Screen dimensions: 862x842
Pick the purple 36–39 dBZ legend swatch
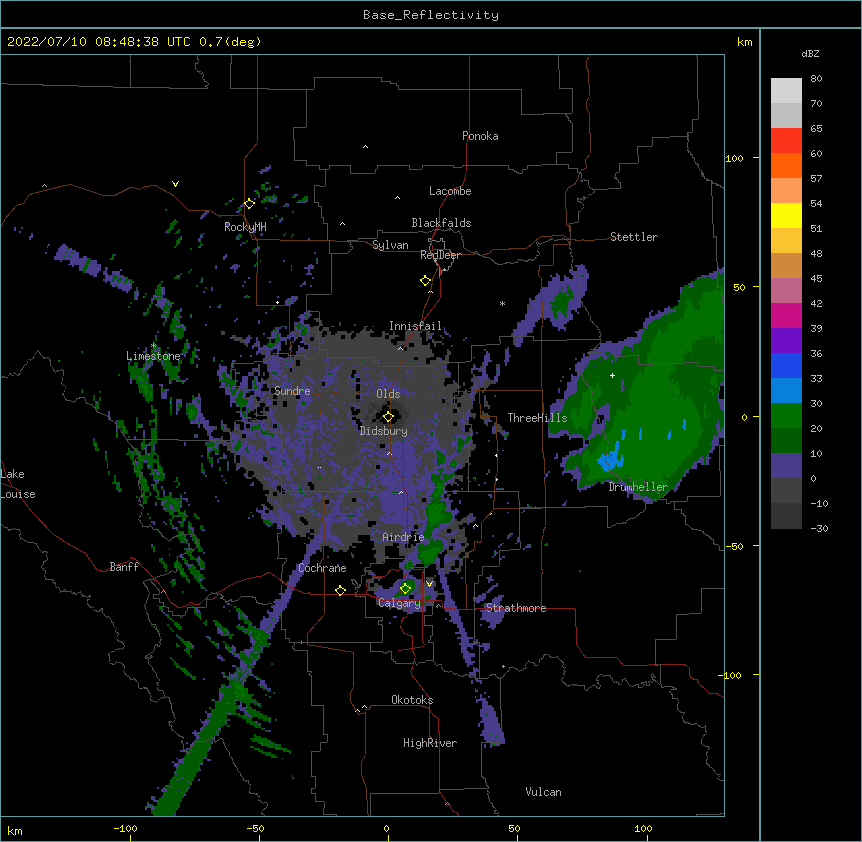pos(786,341)
